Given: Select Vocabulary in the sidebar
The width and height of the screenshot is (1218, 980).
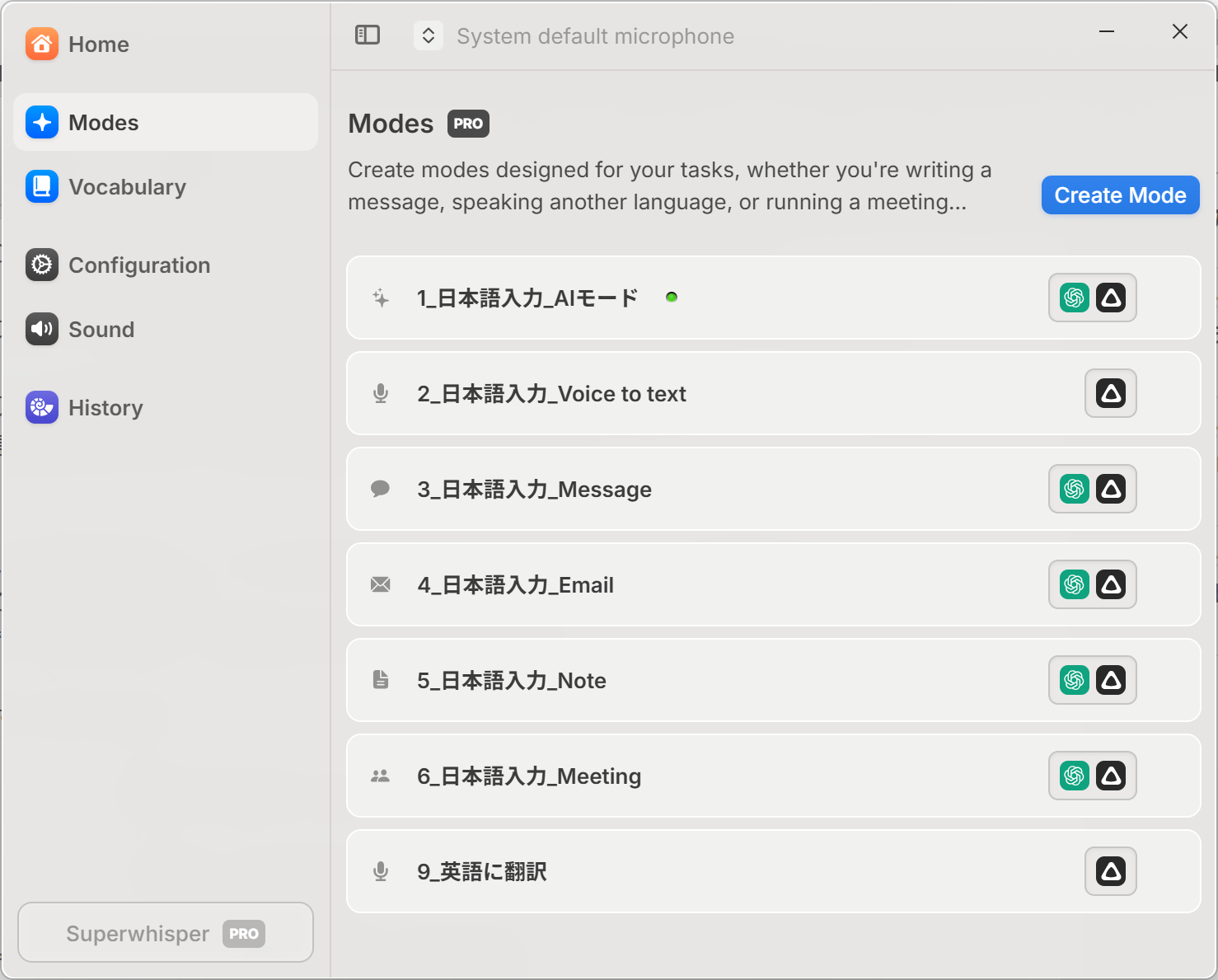Looking at the screenshot, I should (127, 187).
